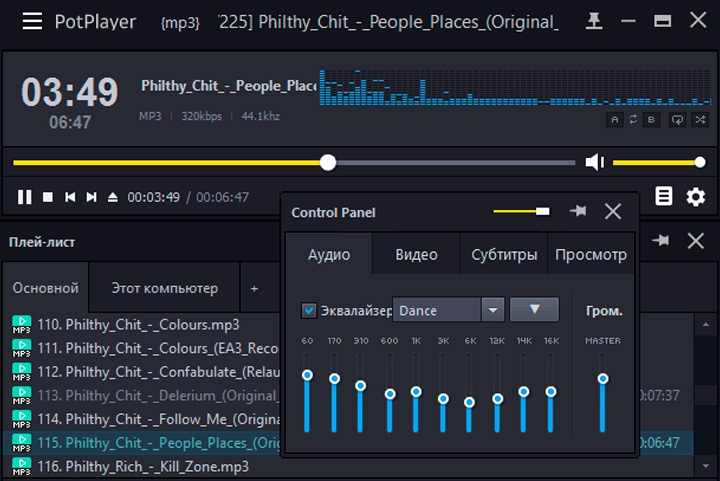Switch to the Субтитры tab
This screenshot has width=720, height=481.
pos(505,255)
